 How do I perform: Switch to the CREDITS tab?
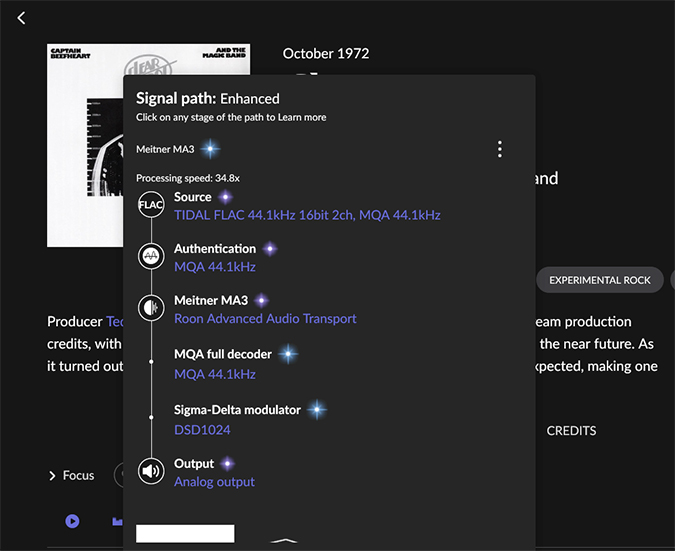point(571,431)
